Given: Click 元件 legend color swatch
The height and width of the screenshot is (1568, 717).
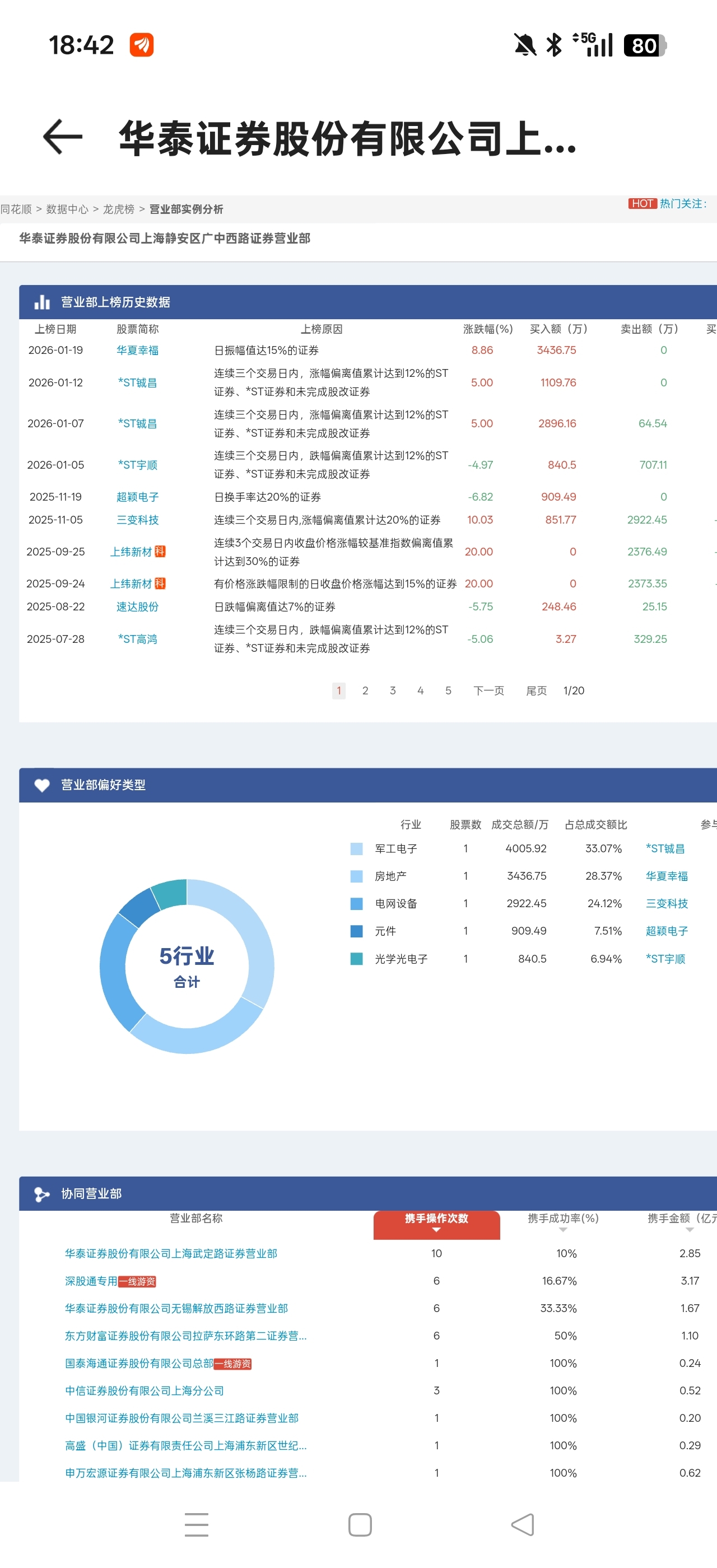Looking at the screenshot, I should (357, 931).
